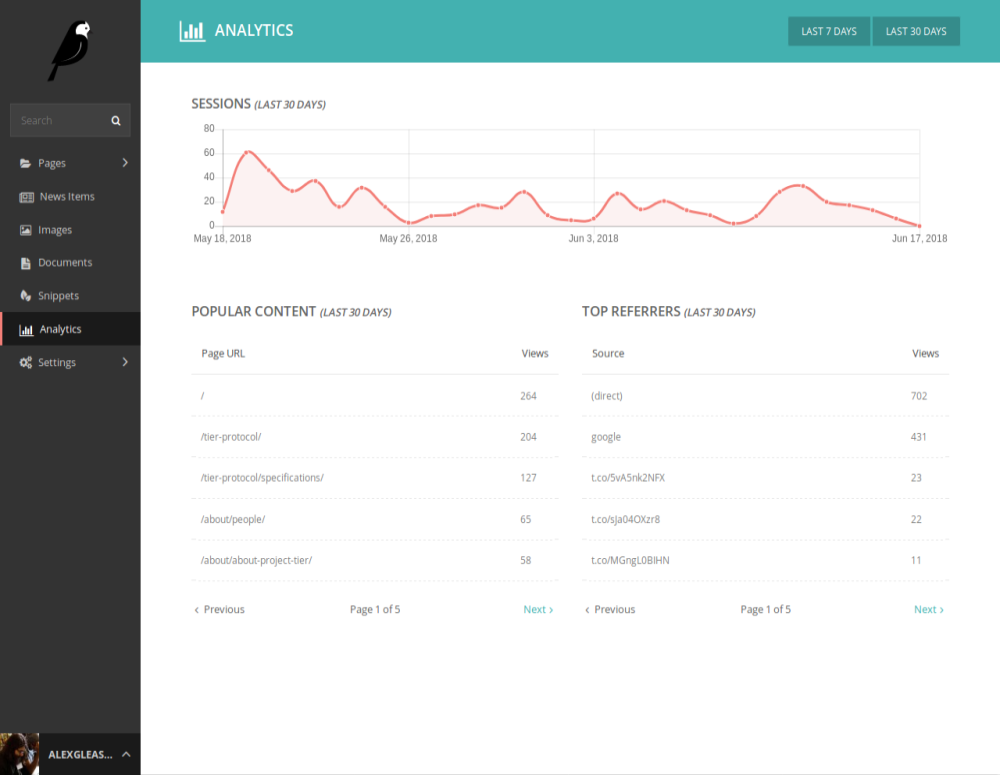Click the search magnifier in the sidebar
1000x775 pixels.
point(118,120)
